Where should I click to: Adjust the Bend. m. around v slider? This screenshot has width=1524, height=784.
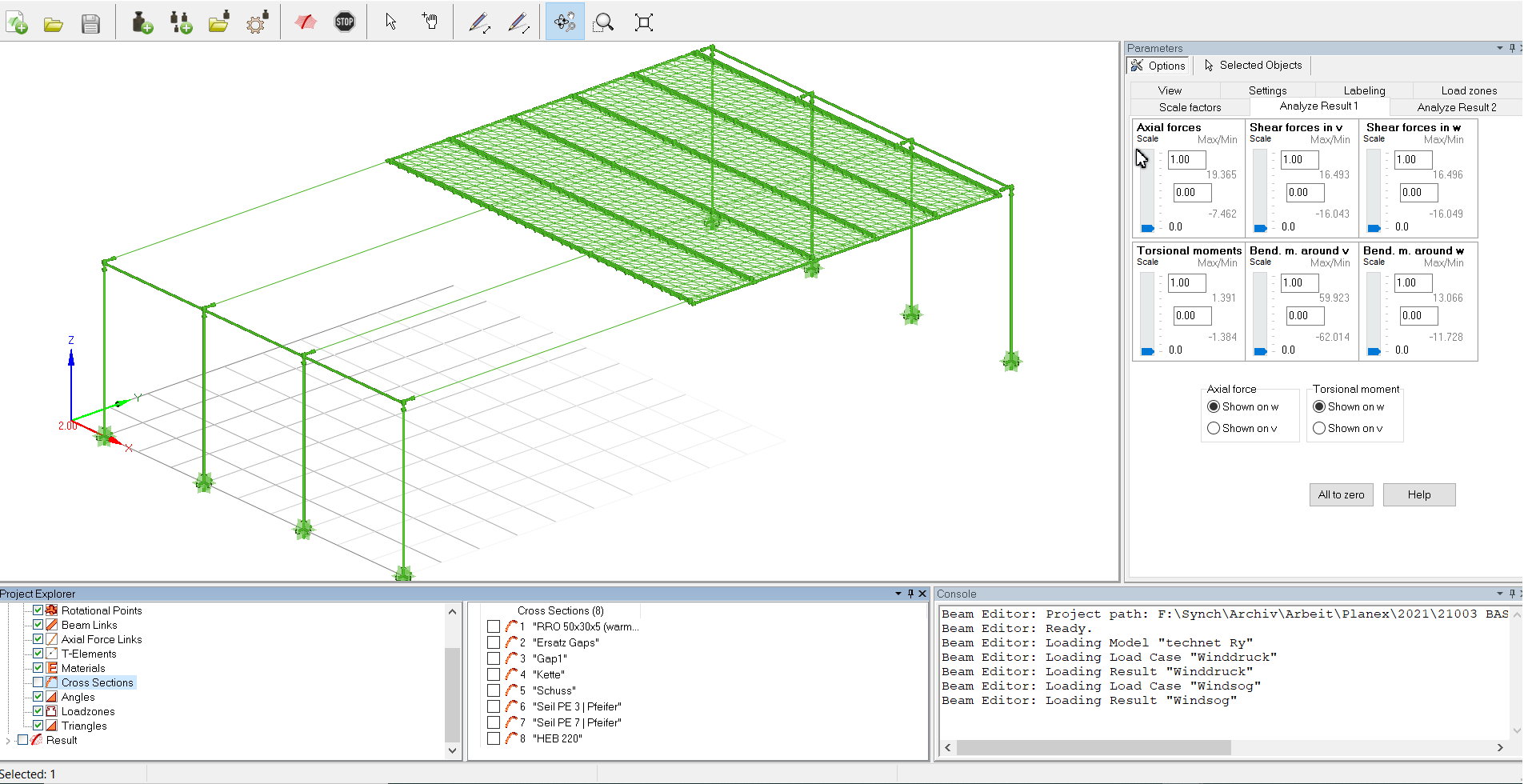click(x=1260, y=351)
